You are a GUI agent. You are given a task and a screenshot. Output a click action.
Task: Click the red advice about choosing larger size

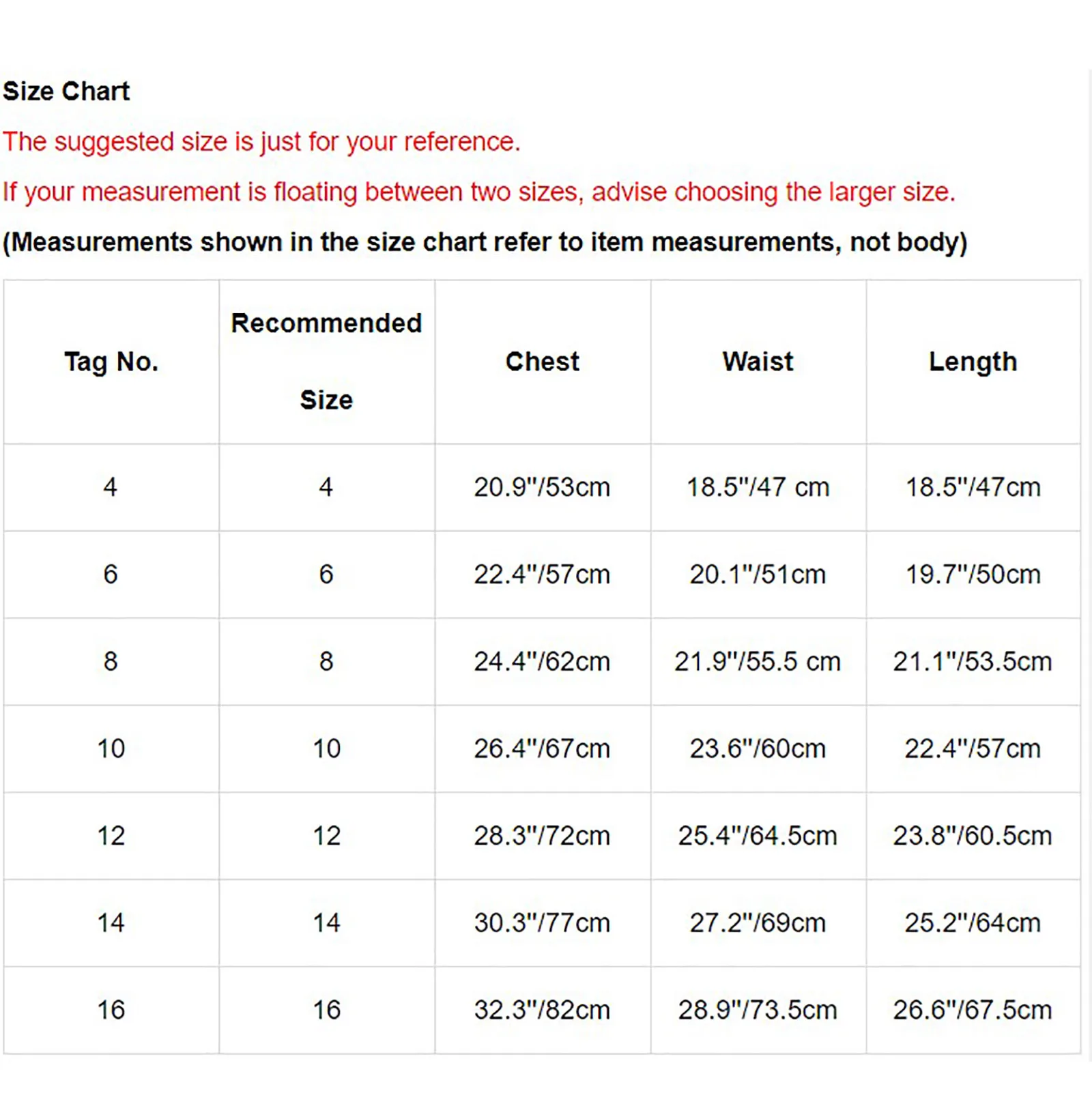tap(478, 192)
